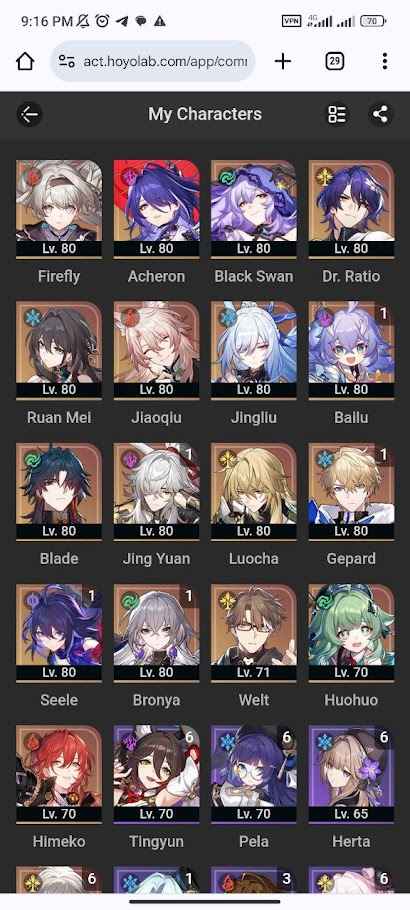Go to the browser home icon
Image resolution: width=410 pixels, height=910 pixels.
(x=25, y=61)
